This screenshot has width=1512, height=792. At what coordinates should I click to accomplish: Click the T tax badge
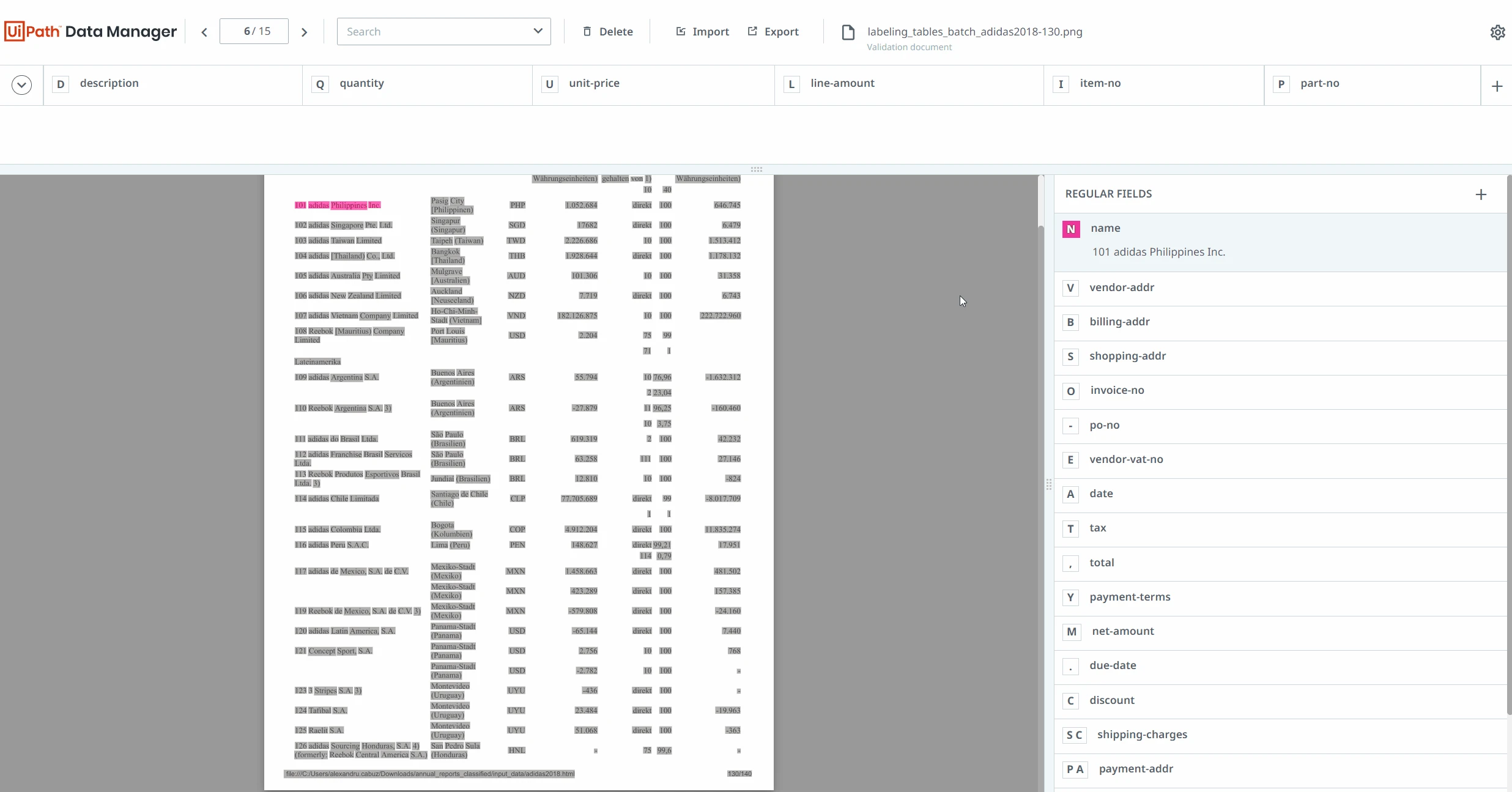[1070, 528]
